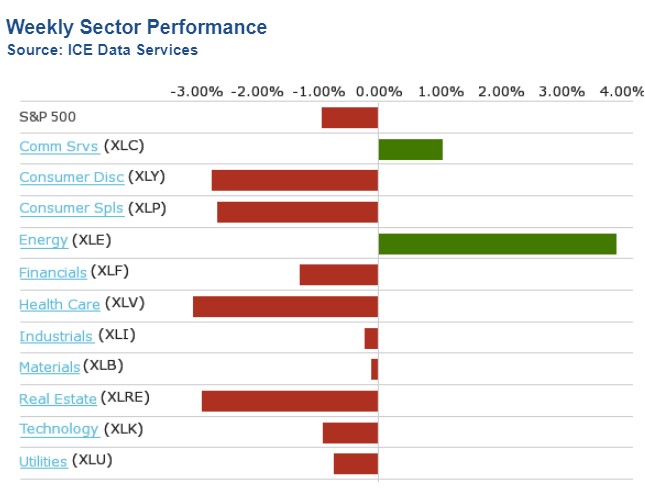Viewport: 645px width, 500px height.
Task: Click the red Real Estate bar
Action: (289, 400)
